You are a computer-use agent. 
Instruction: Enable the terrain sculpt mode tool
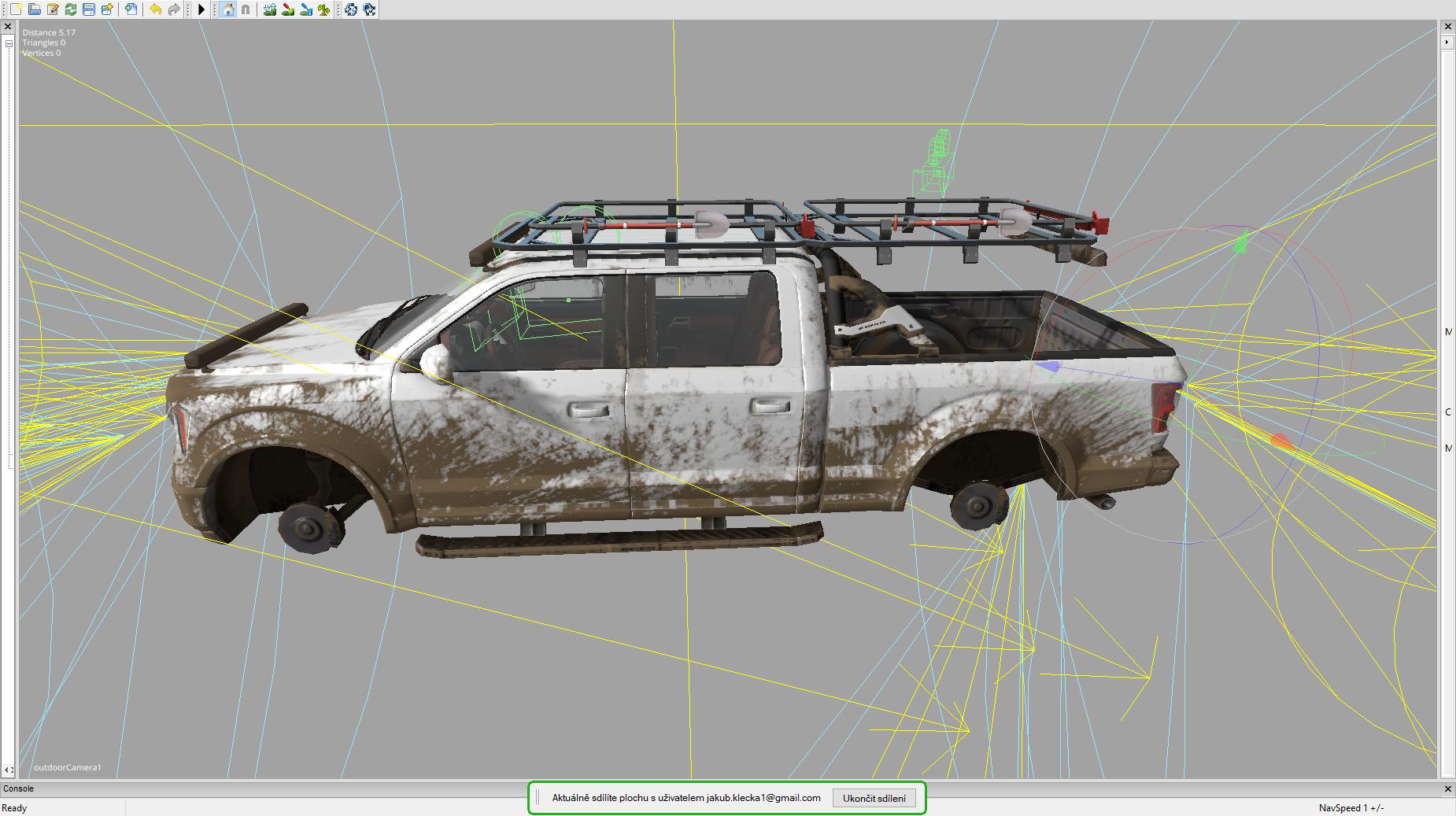(x=270, y=9)
